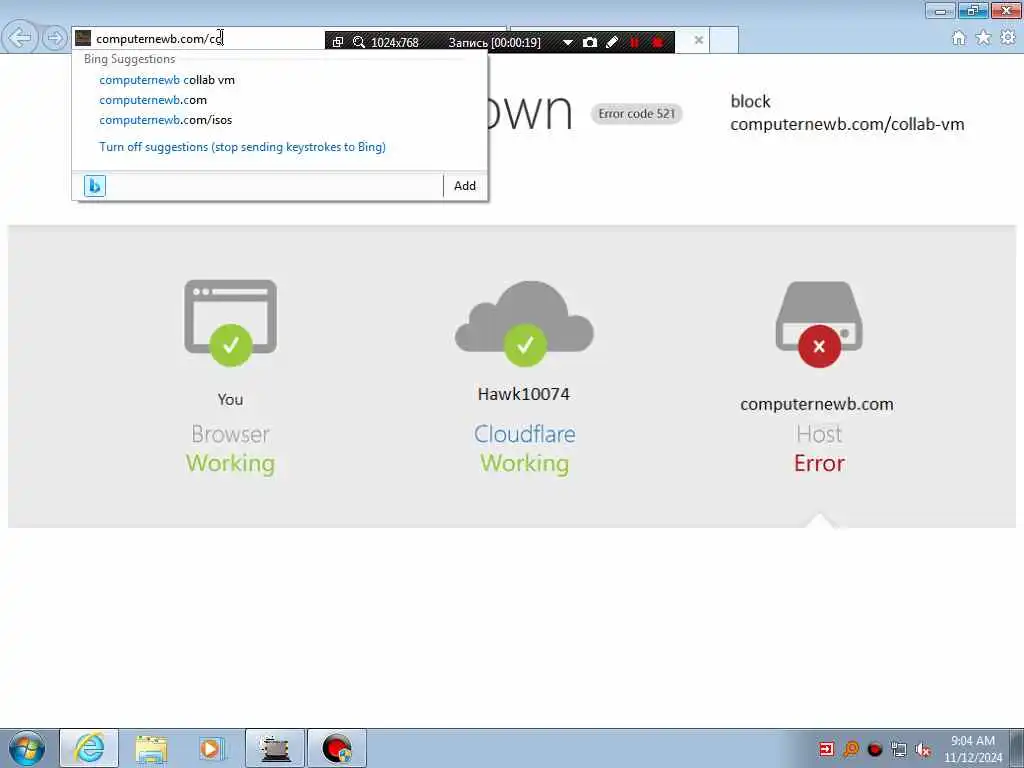Image resolution: width=1024 pixels, height=768 pixels.
Task: Select 'computernewb collab vm' Bing suggestion
Action: click(167, 80)
